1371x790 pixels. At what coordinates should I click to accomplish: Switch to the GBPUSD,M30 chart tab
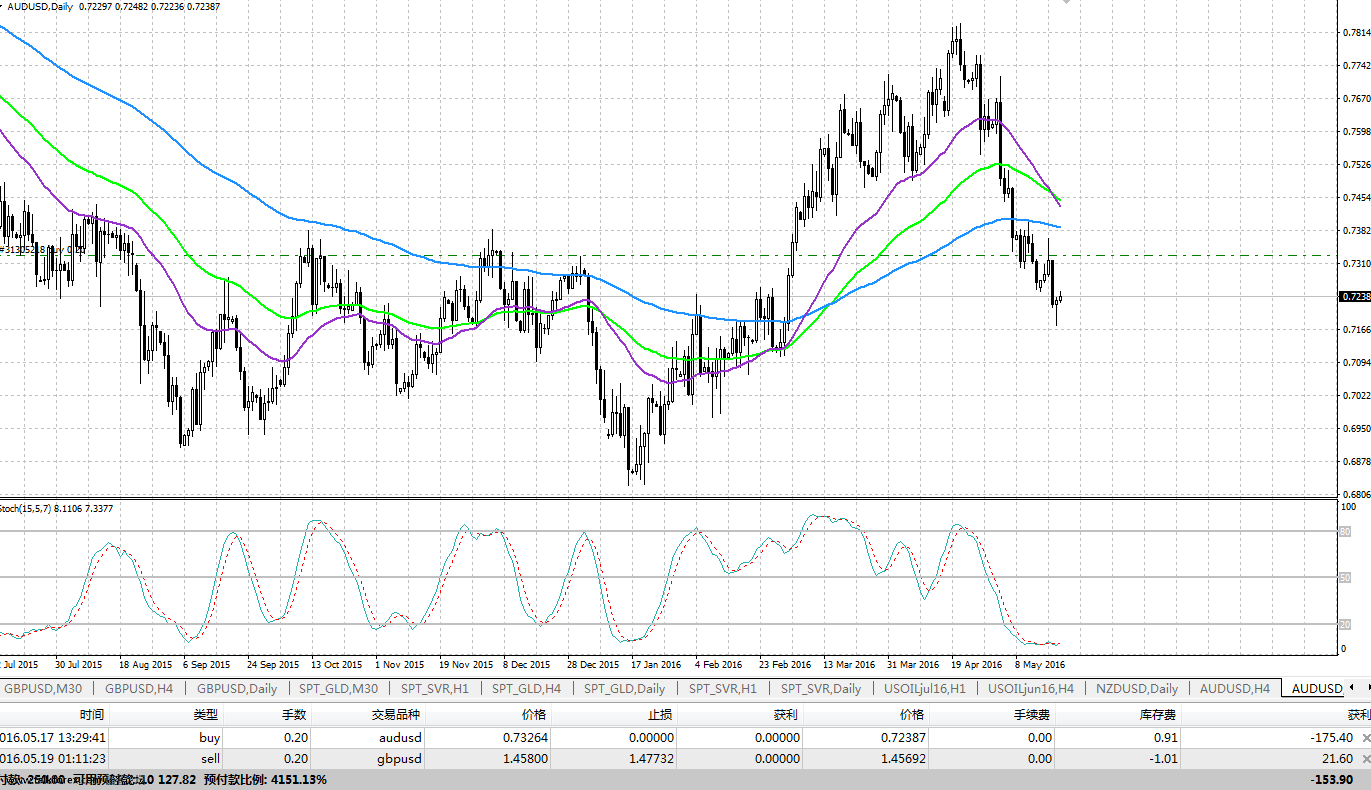(43, 688)
